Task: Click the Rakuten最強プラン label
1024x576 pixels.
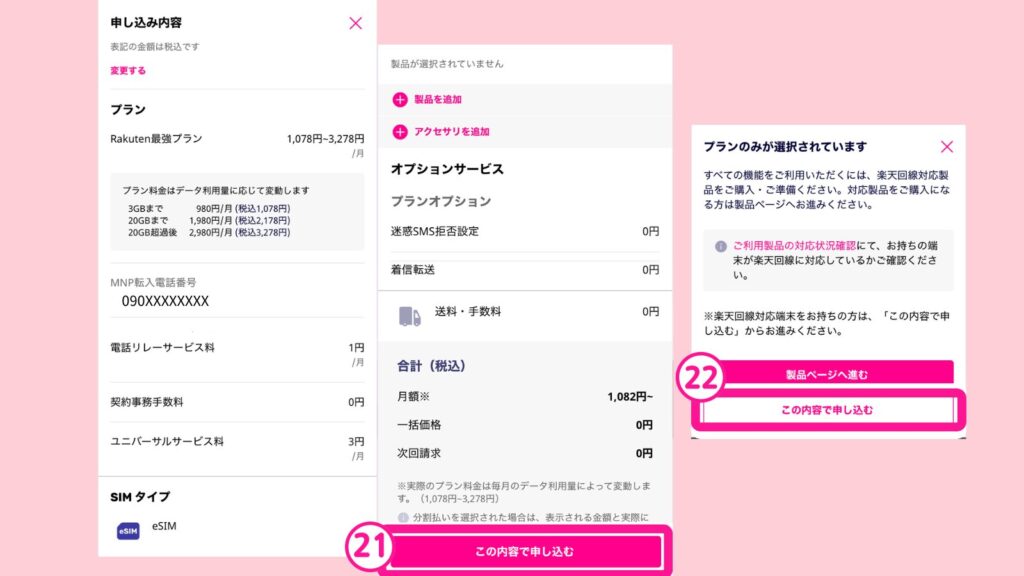Action: 156,138
